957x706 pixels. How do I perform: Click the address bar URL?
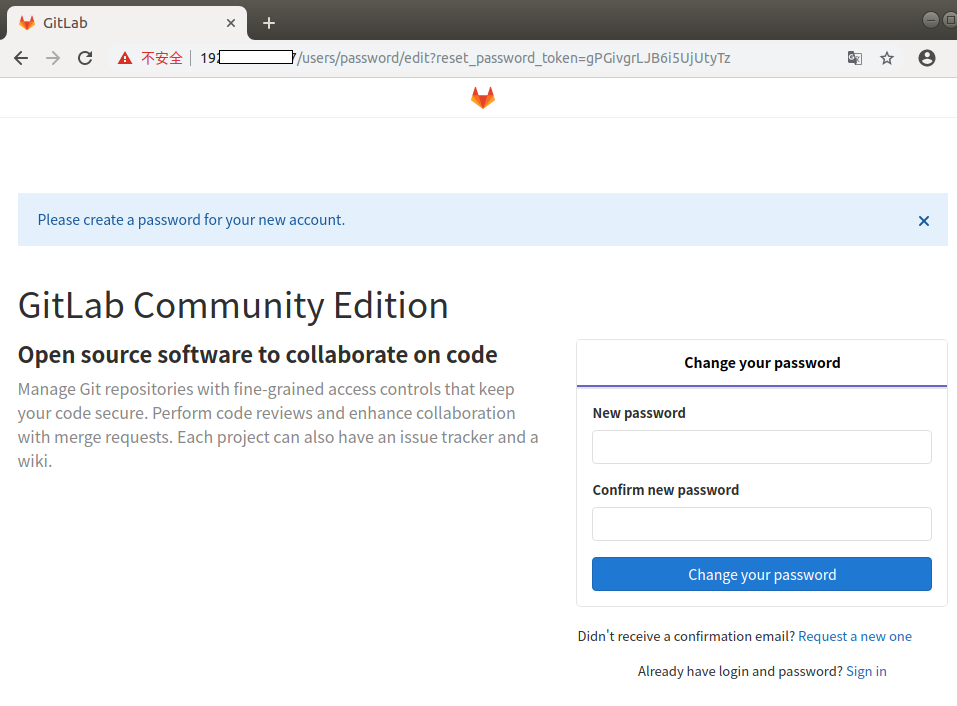tap(500, 58)
